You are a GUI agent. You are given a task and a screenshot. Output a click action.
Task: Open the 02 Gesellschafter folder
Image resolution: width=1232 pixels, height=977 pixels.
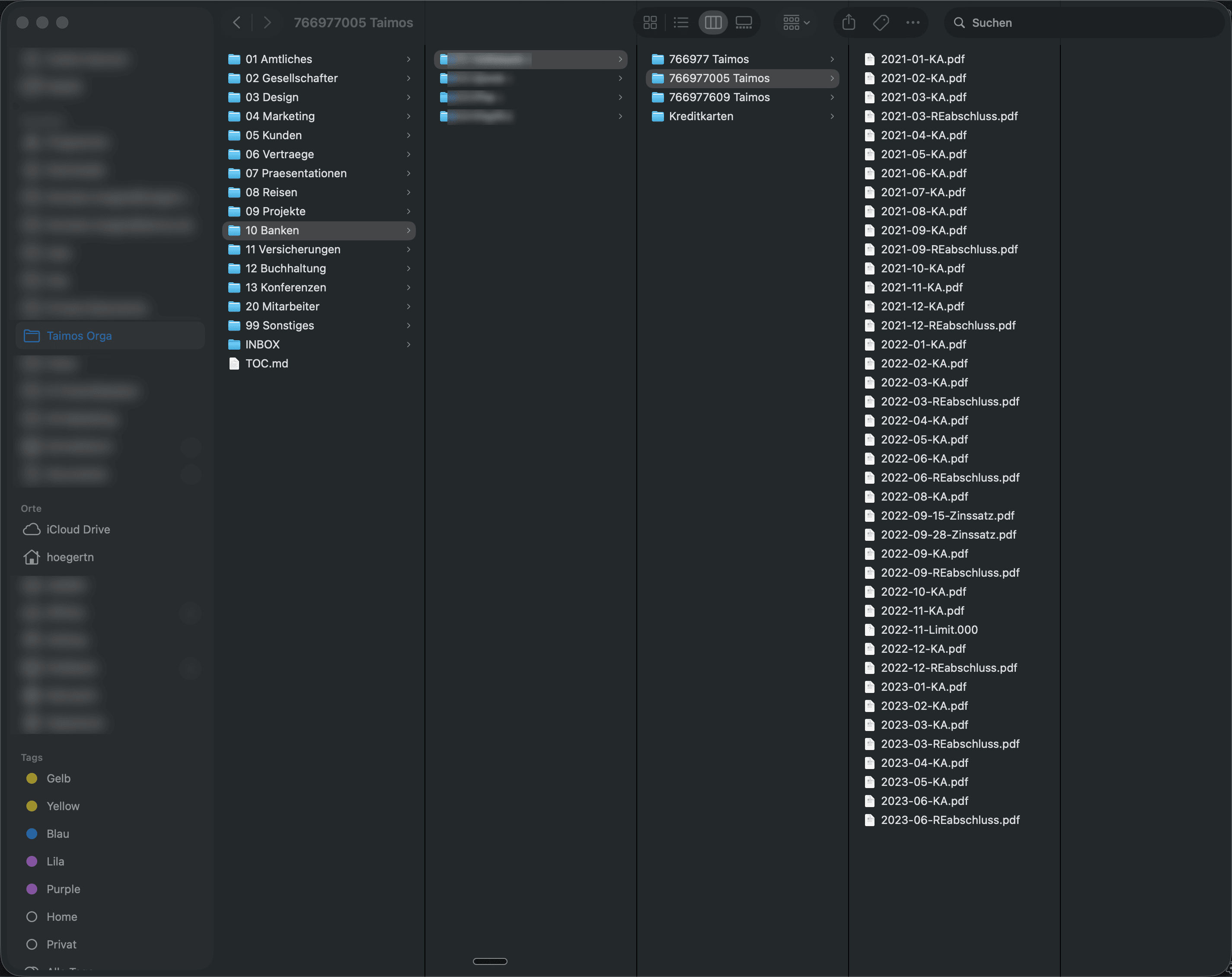point(319,78)
